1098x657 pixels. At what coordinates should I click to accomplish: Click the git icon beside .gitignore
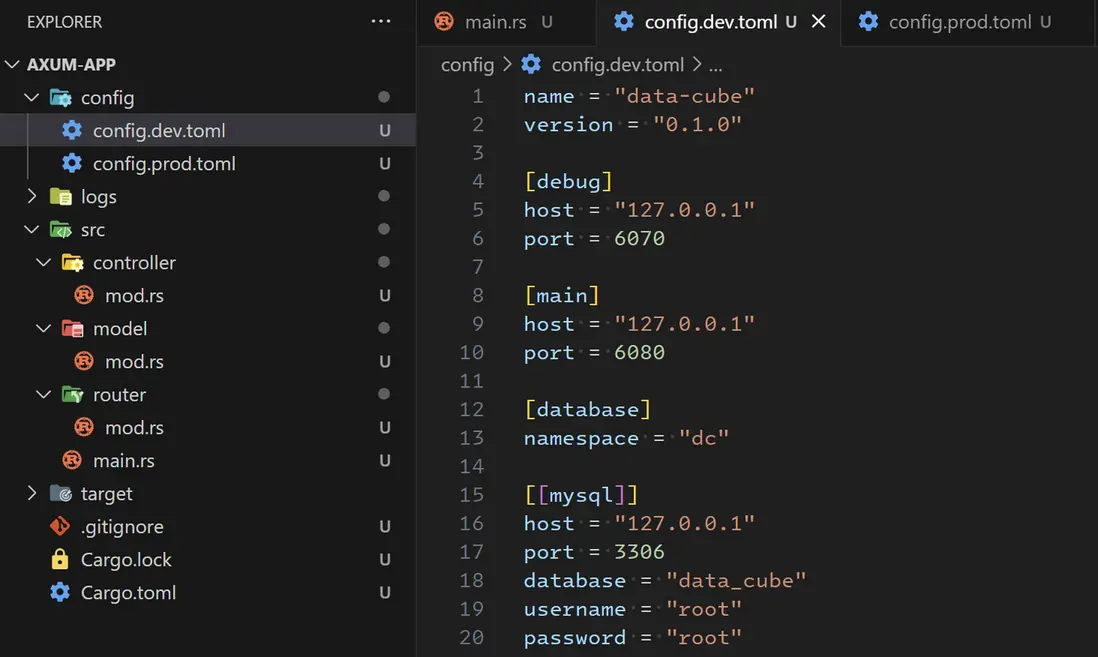coord(60,527)
